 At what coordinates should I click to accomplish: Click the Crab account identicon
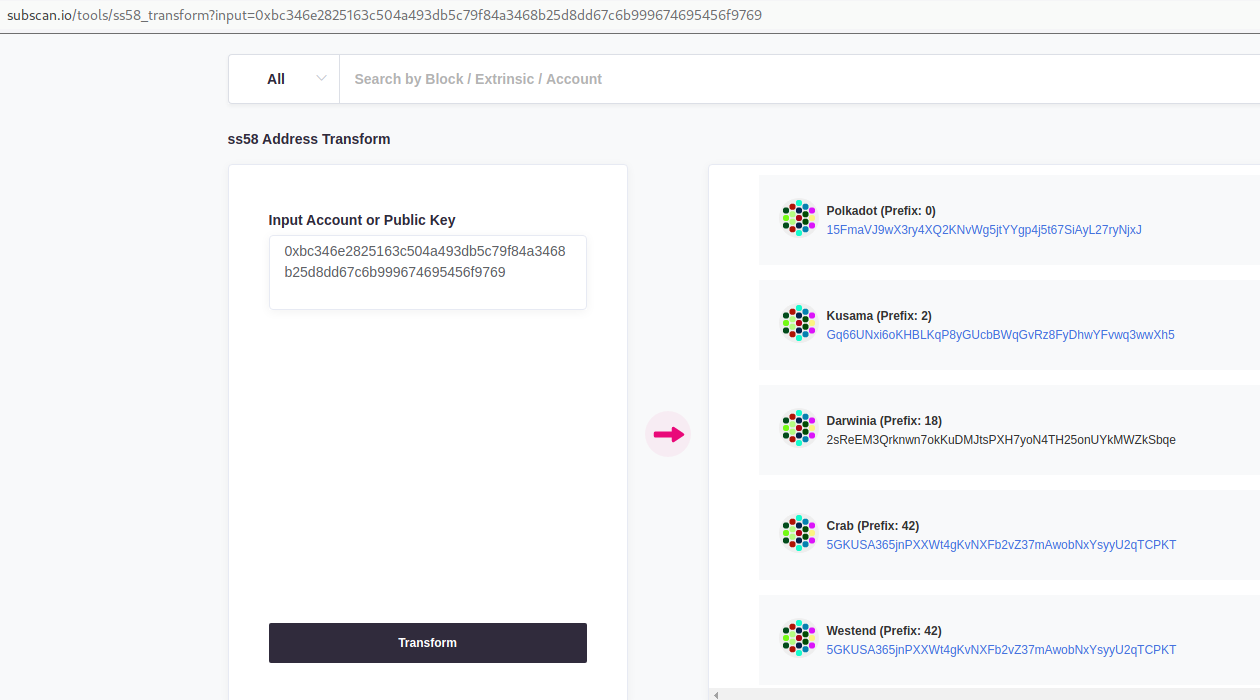point(798,532)
